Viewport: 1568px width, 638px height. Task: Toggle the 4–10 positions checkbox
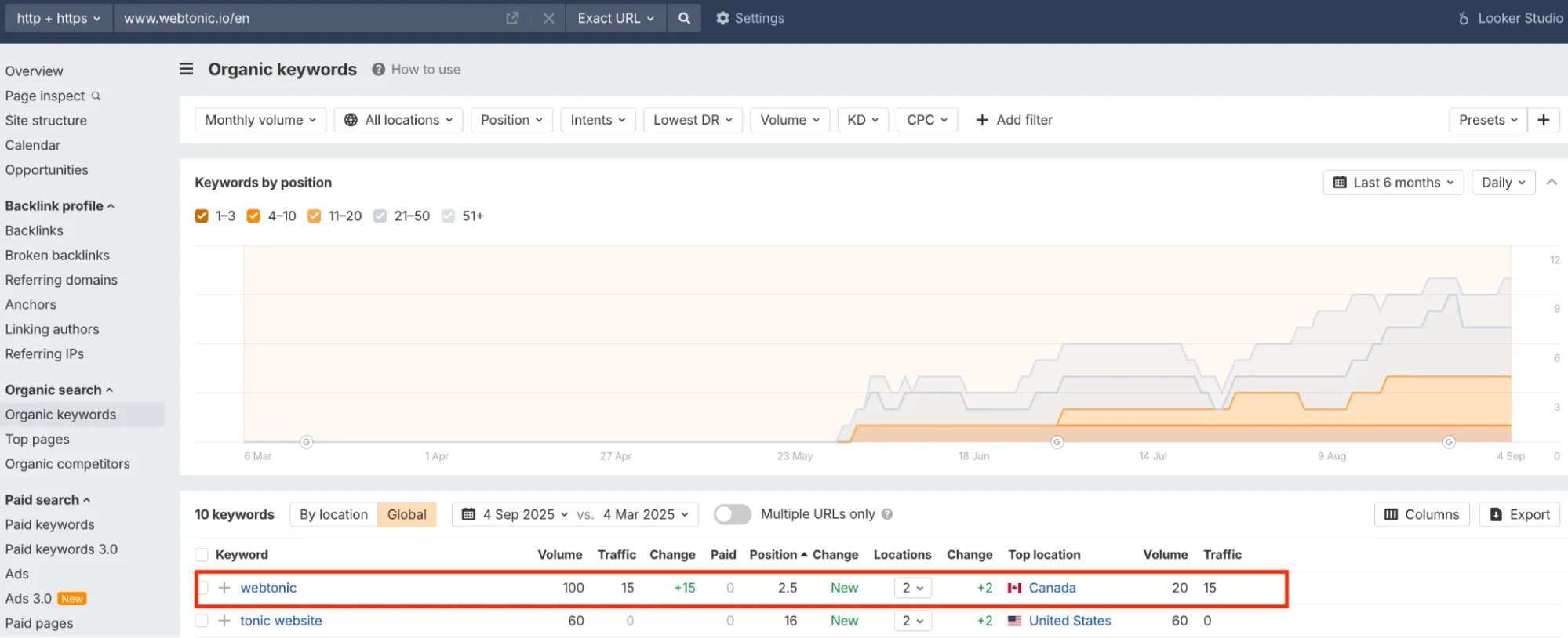tap(253, 216)
